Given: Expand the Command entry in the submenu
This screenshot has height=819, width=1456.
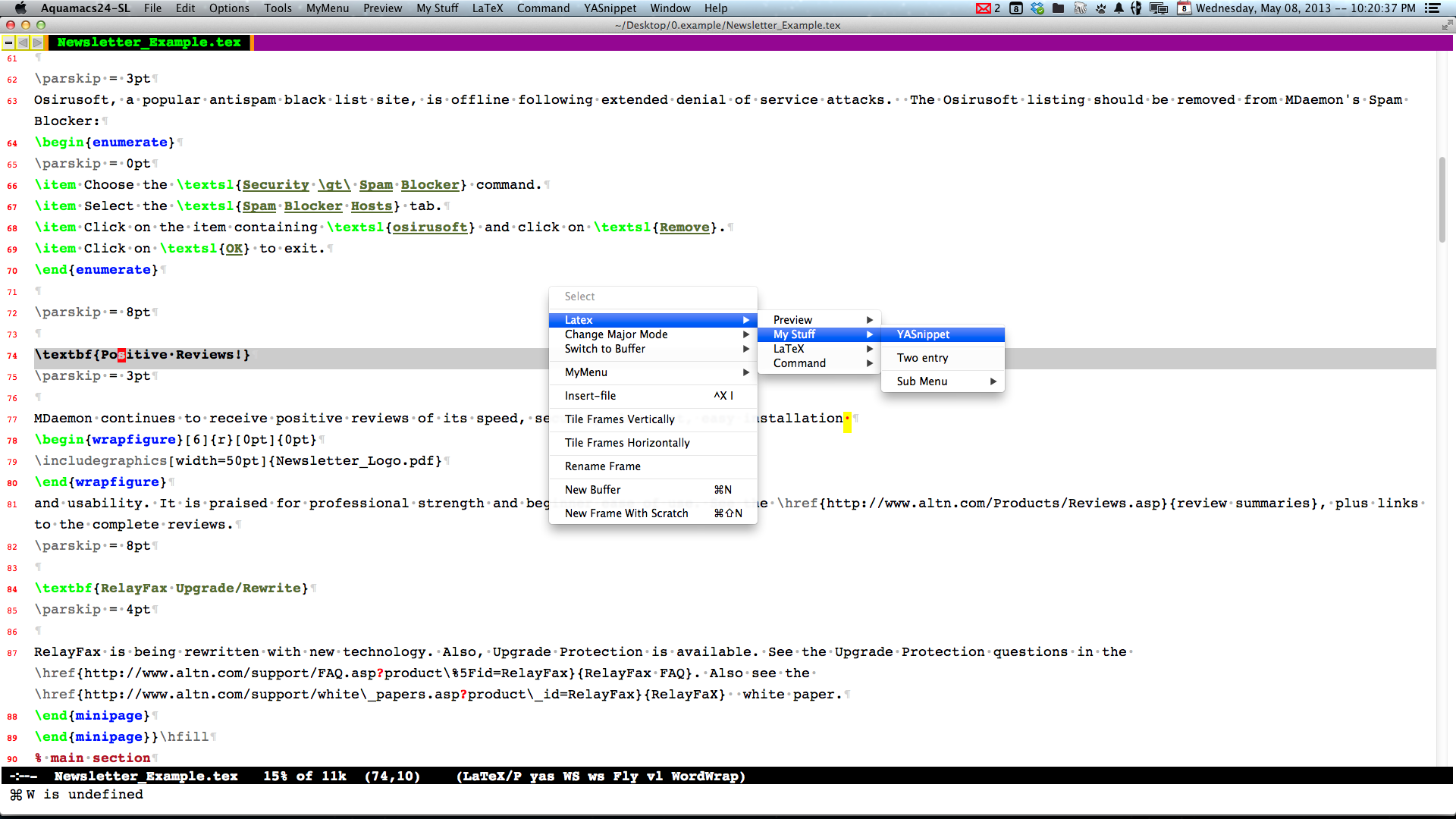Looking at the screenshot, I should point(819,363).
